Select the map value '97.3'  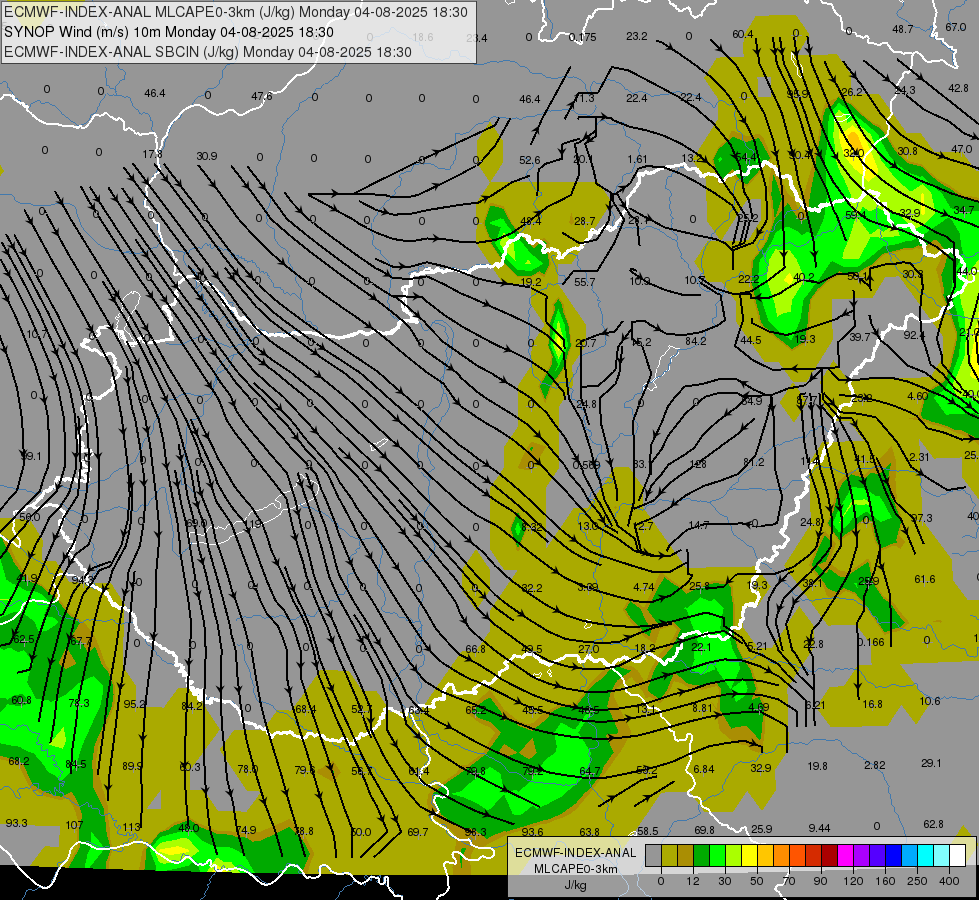point(922,518)
